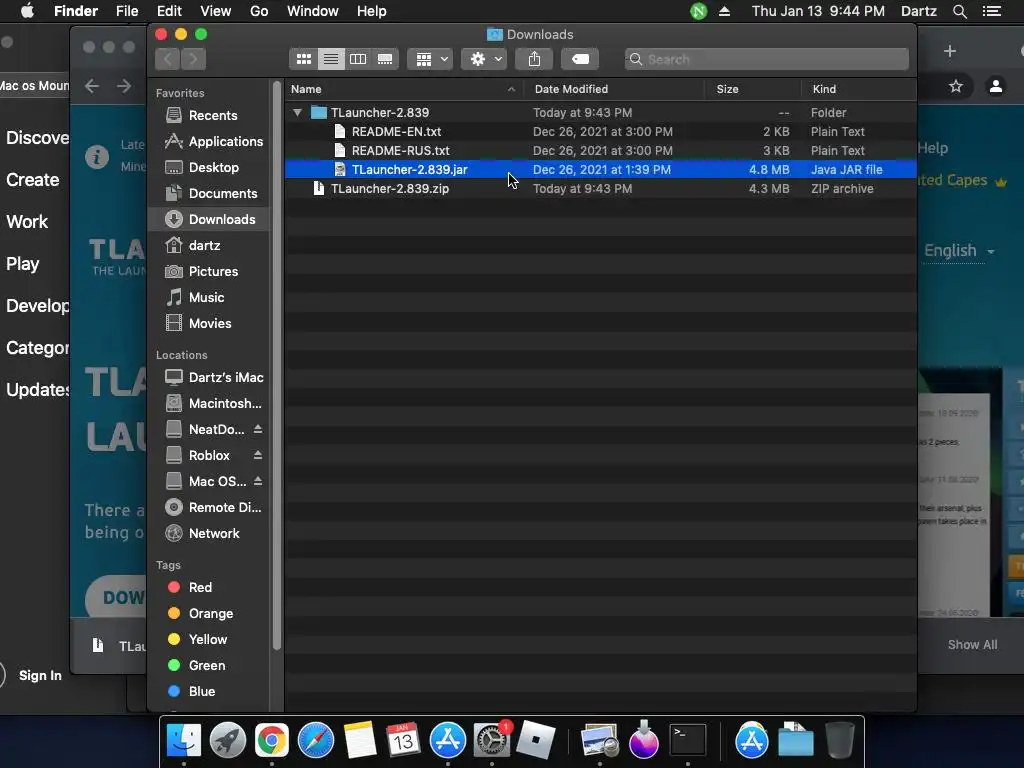This screenshot has height=768, width=1024.
Task: Click the Finder back arrow
Action: pos(168,59)
